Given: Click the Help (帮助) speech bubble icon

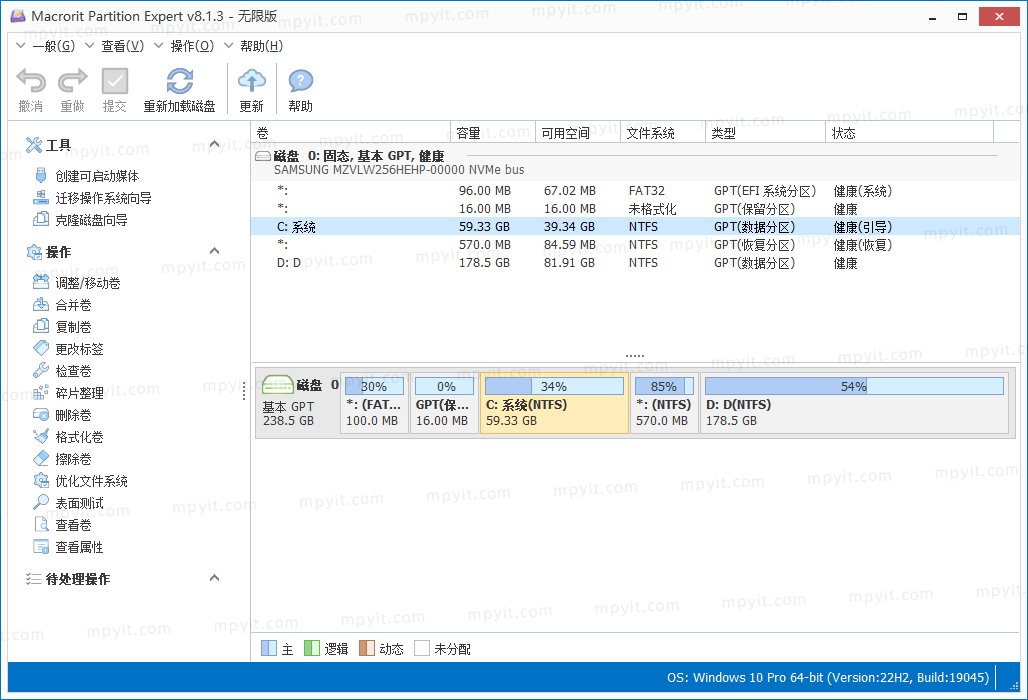Looking at the screenshot, I should click(x=300, y=81).
